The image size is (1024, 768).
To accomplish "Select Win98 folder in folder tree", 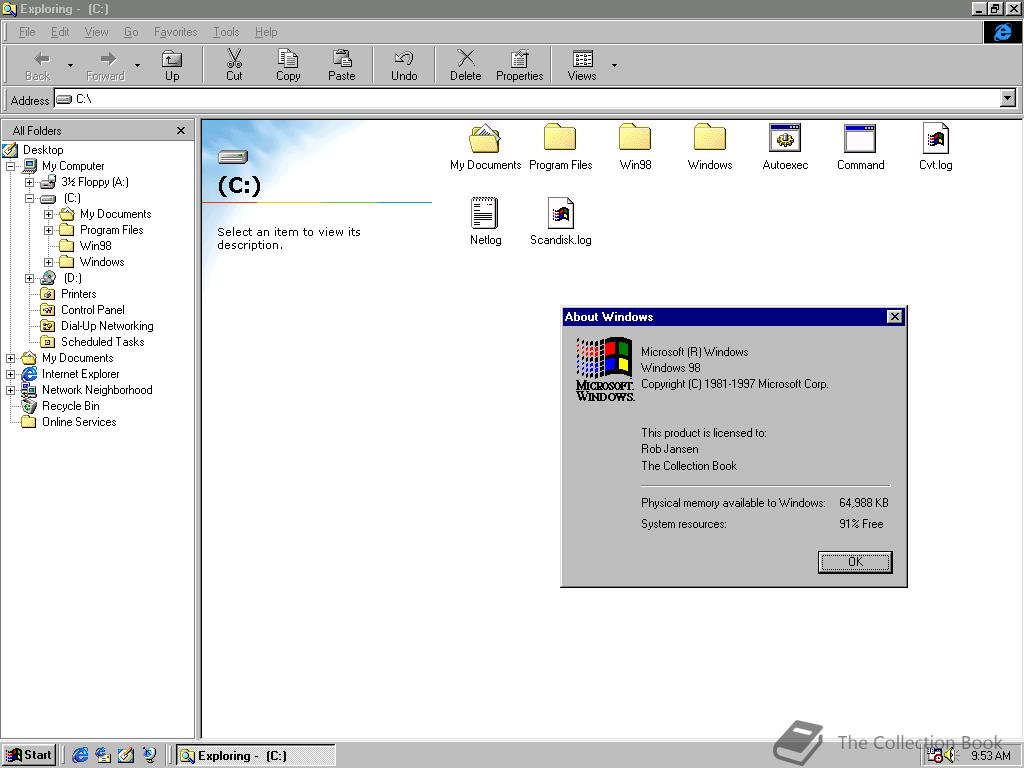I will tap(95, 246).
